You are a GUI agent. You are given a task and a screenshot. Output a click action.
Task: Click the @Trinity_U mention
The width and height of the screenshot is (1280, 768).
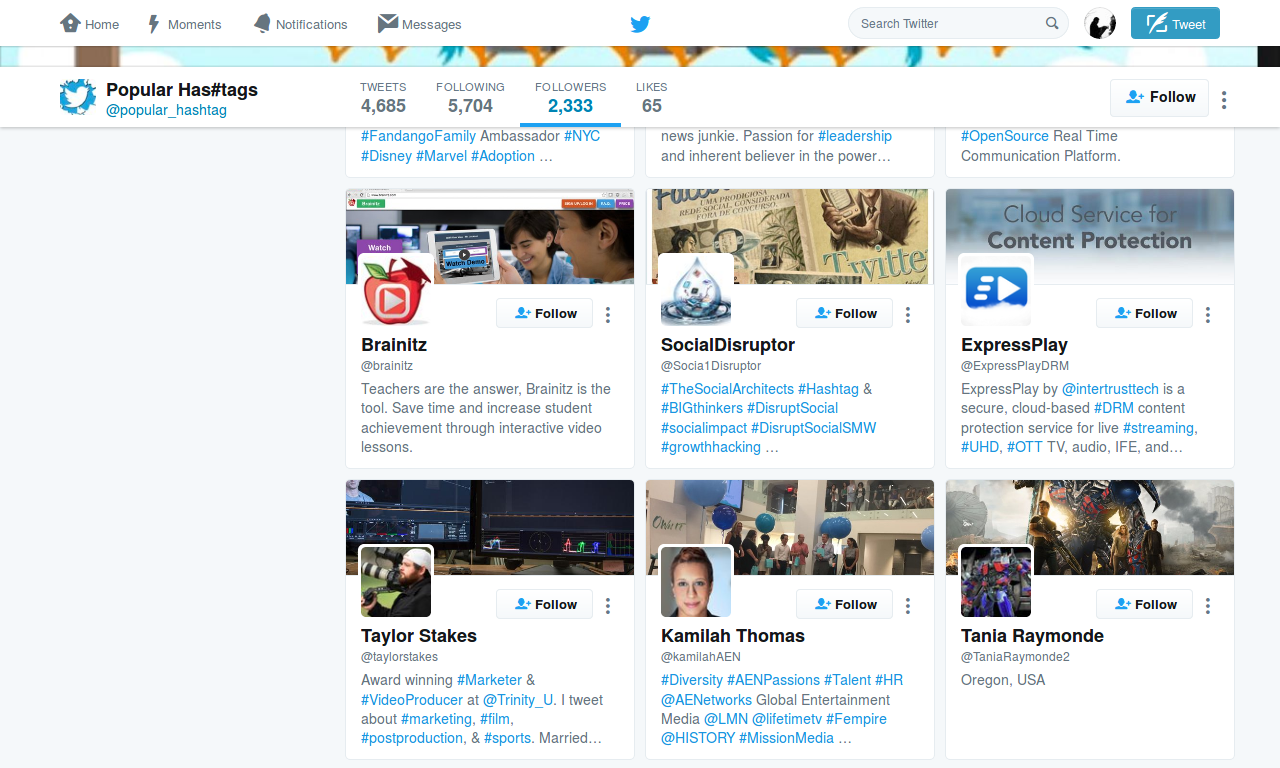pos(518,700)
